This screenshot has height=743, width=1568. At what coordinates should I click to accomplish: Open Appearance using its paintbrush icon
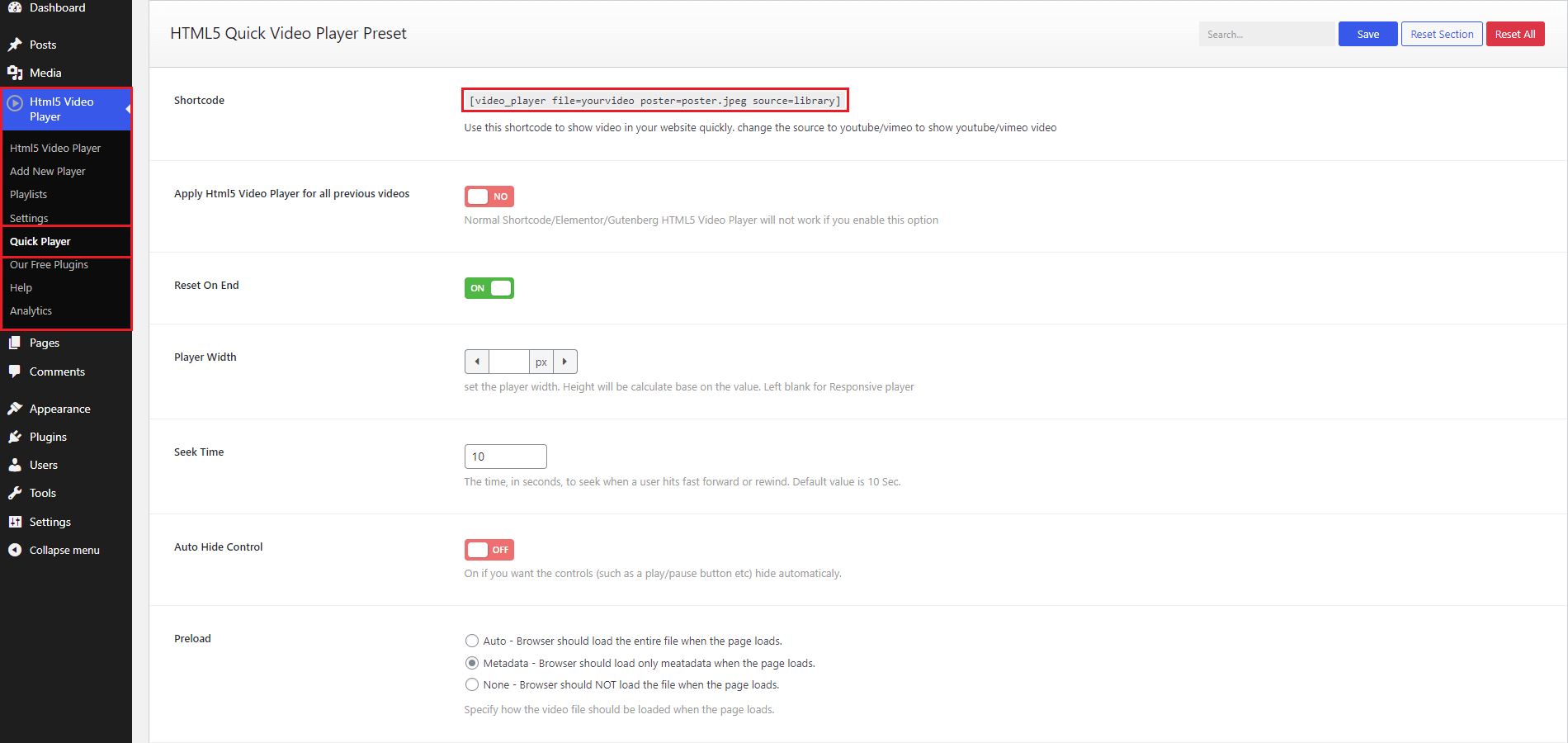[17, 408]
